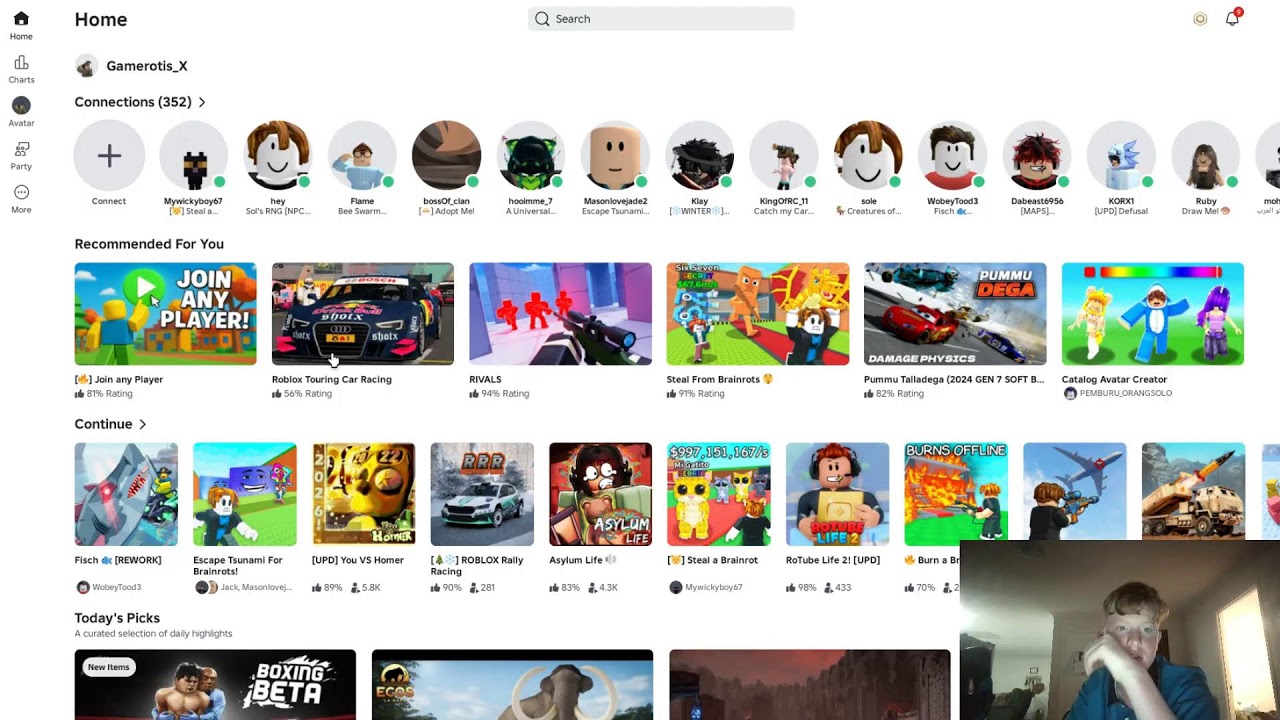Click PEMBURU_ORANGSOLO under Catalog Avatar Creator

[x=1125, y=394]
